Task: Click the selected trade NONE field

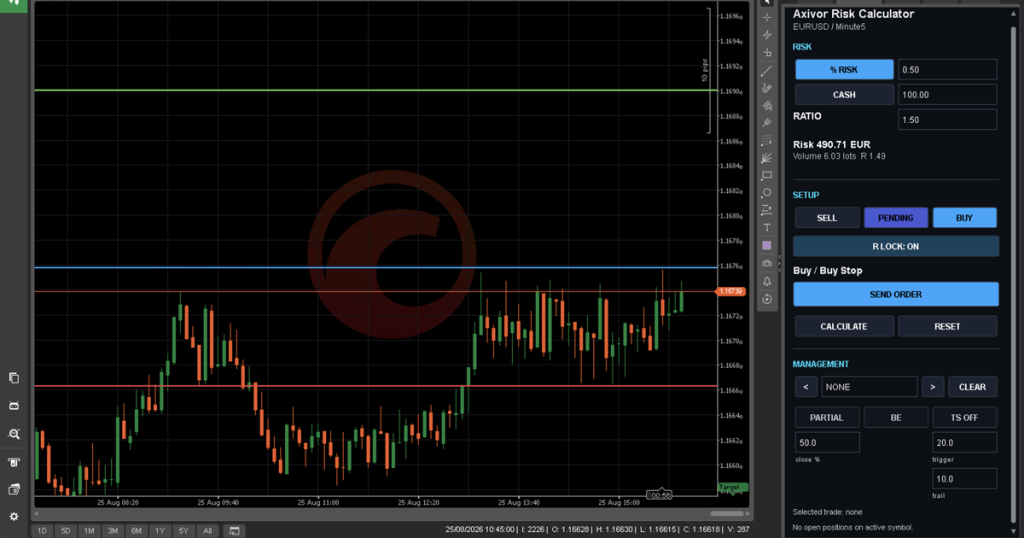Action: (869, 387)
